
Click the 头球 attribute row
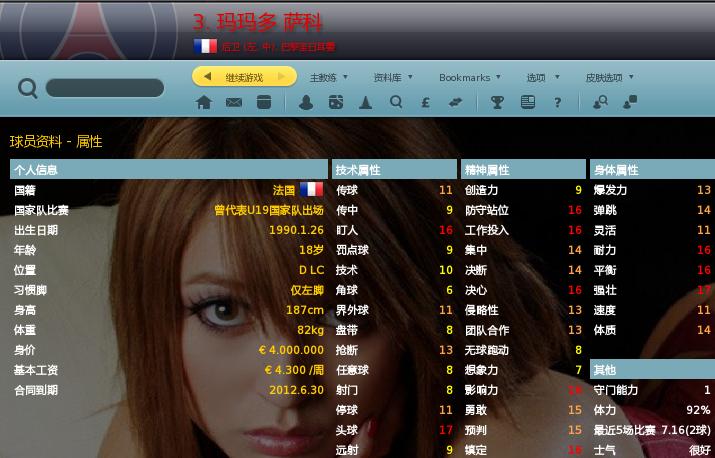[394, 430]
